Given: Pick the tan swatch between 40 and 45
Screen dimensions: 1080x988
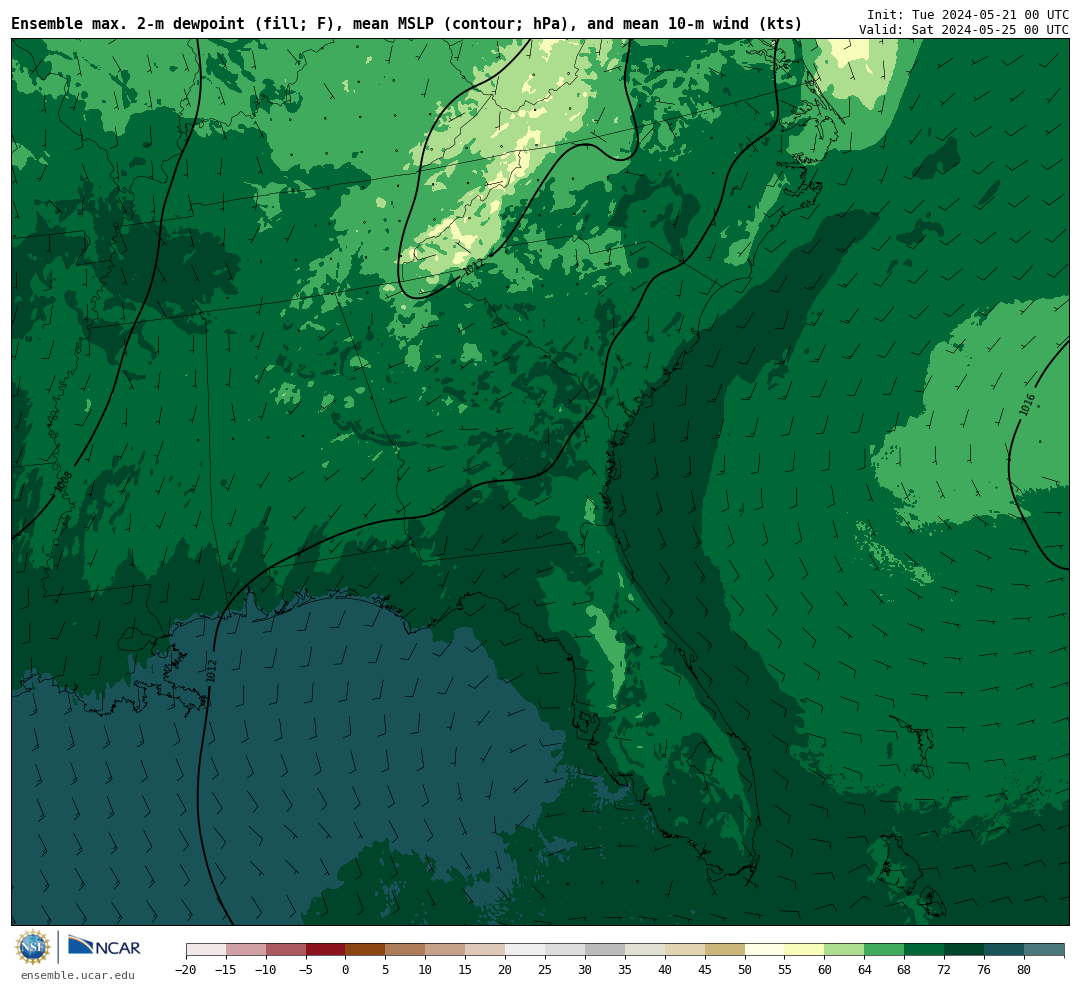Looking at the screenshot, I should point(685,950).
